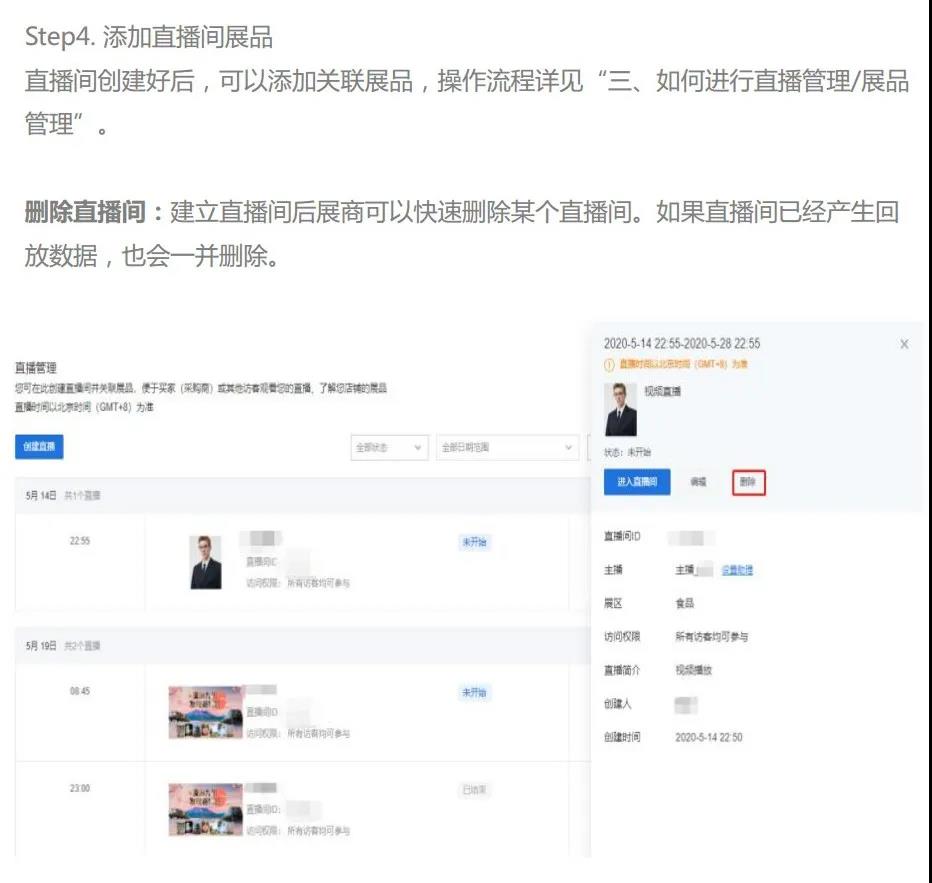This screenshot has width=932, height=883.
Task: Click 直播简介 value 视频播放
Action: [x=694, y=670]
